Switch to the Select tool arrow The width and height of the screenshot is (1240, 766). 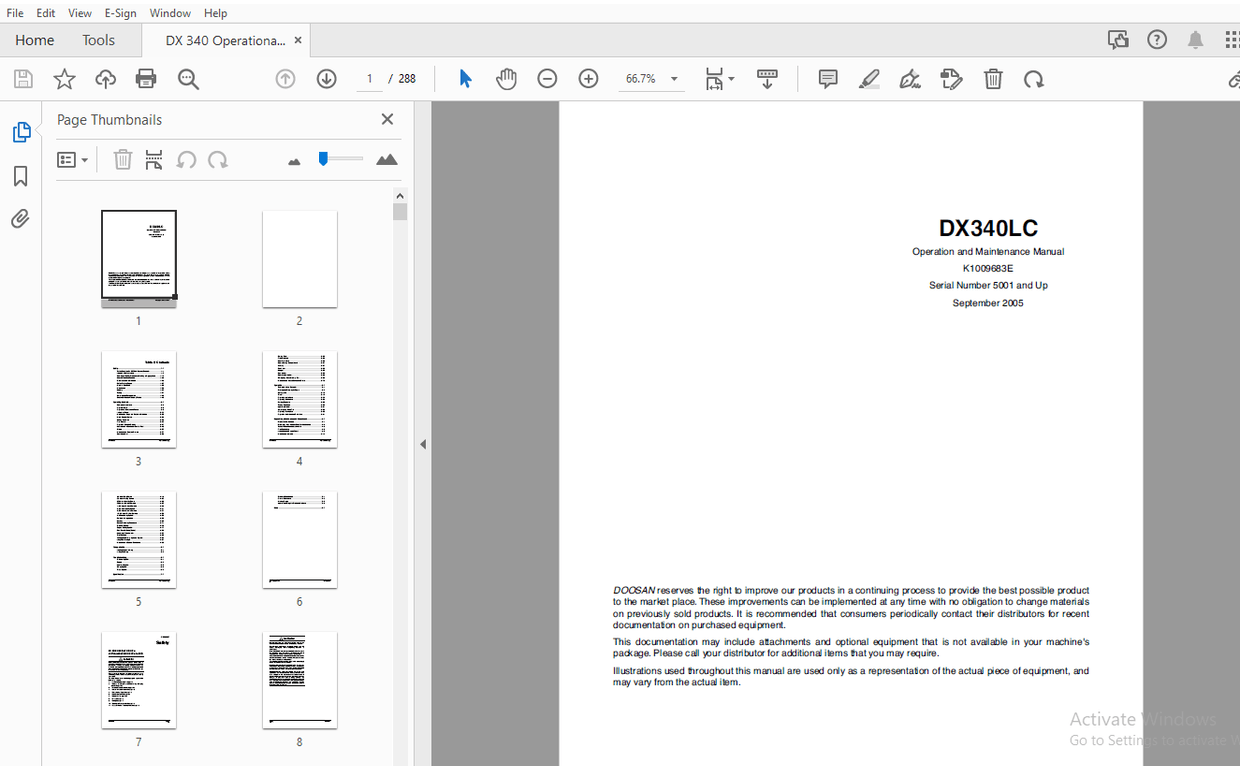tap(464, 78)
